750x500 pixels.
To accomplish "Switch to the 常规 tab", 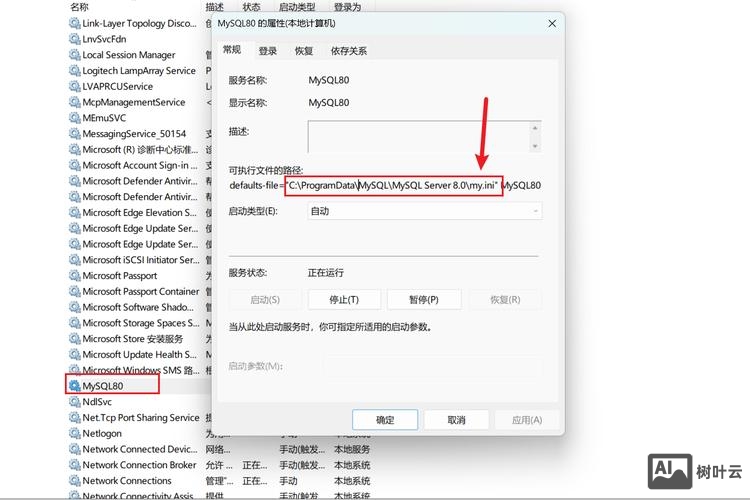I will [232, 50].
